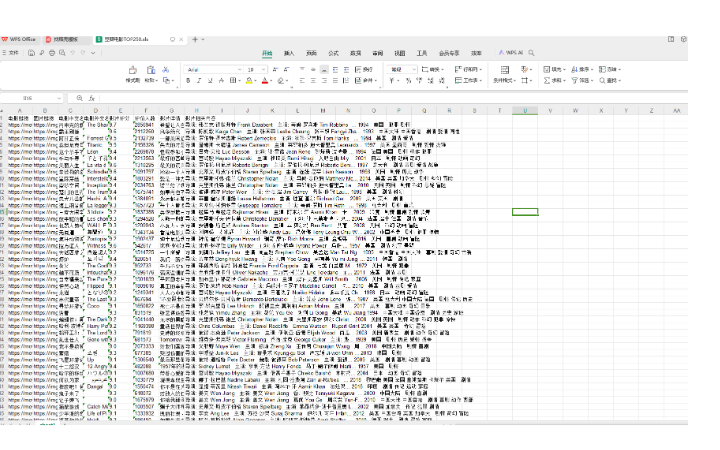
Task: Open the Data ribbon tab
Action: click(x=355, y=53)
